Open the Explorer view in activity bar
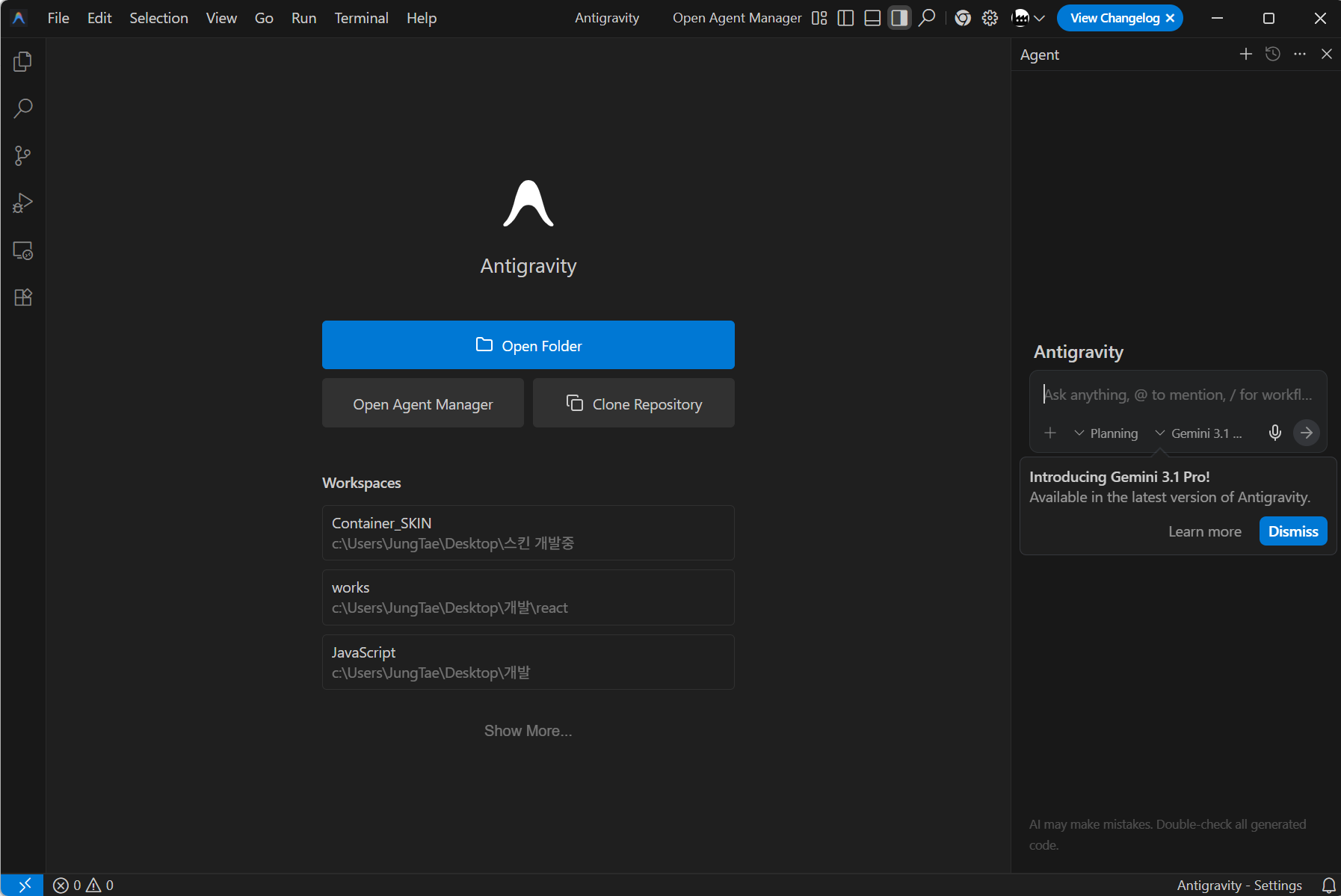 (x=22, y=61)
